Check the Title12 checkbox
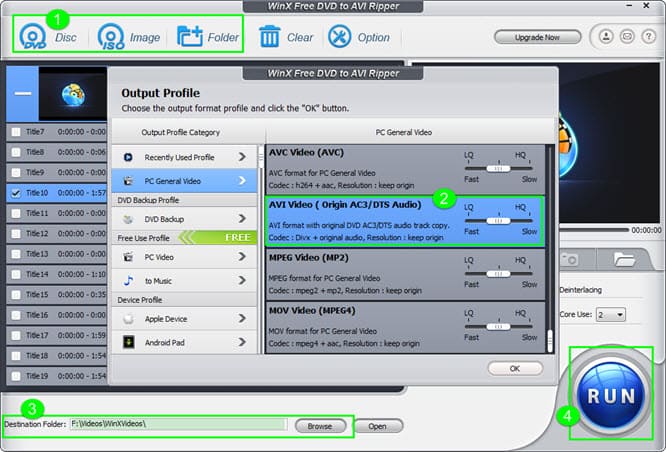Image resolution: width=666 pixels, height=452 pixels. click(16, 234)
